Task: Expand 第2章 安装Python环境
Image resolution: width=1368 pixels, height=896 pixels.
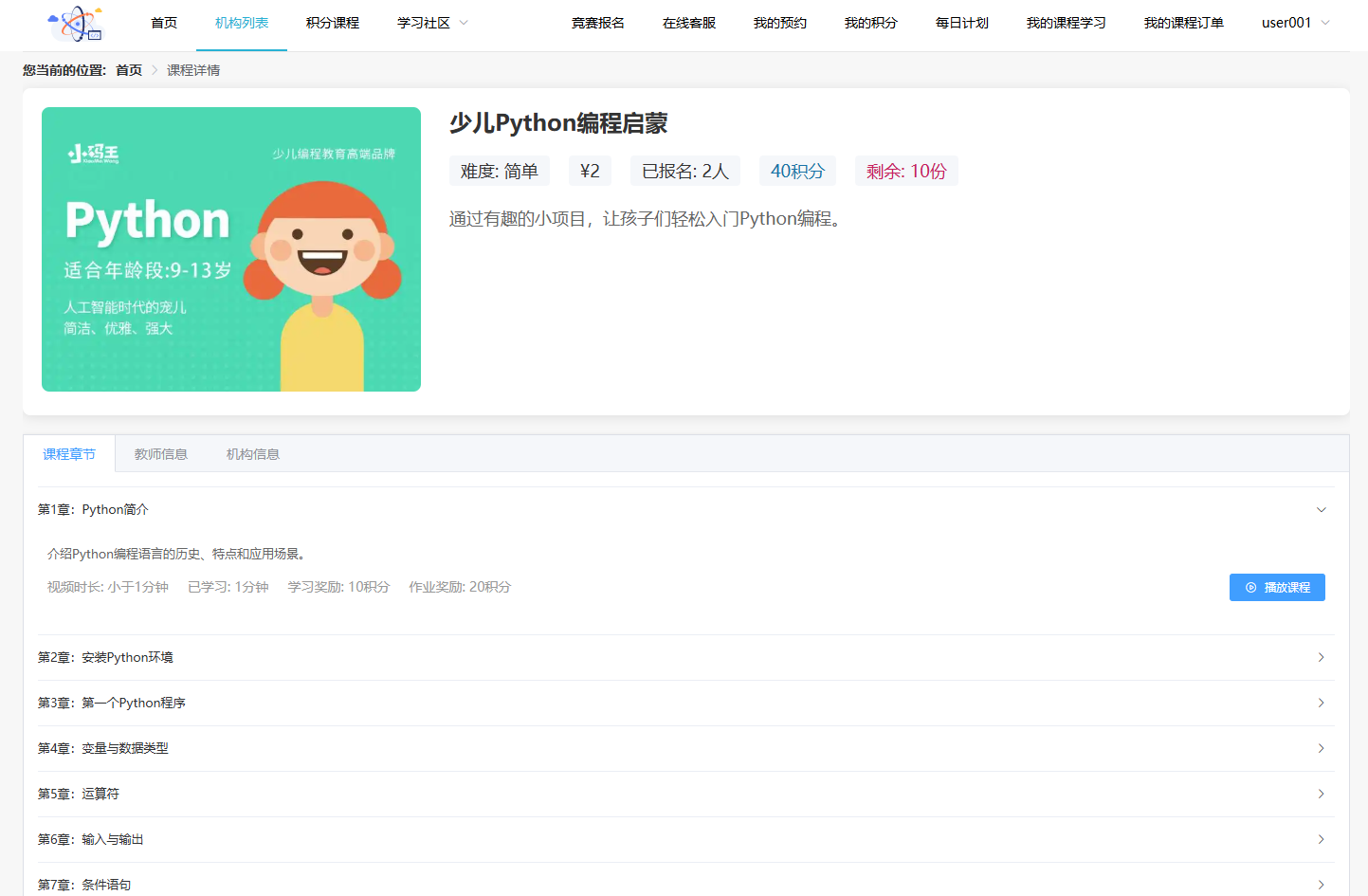Action: [x=685, y=658]
